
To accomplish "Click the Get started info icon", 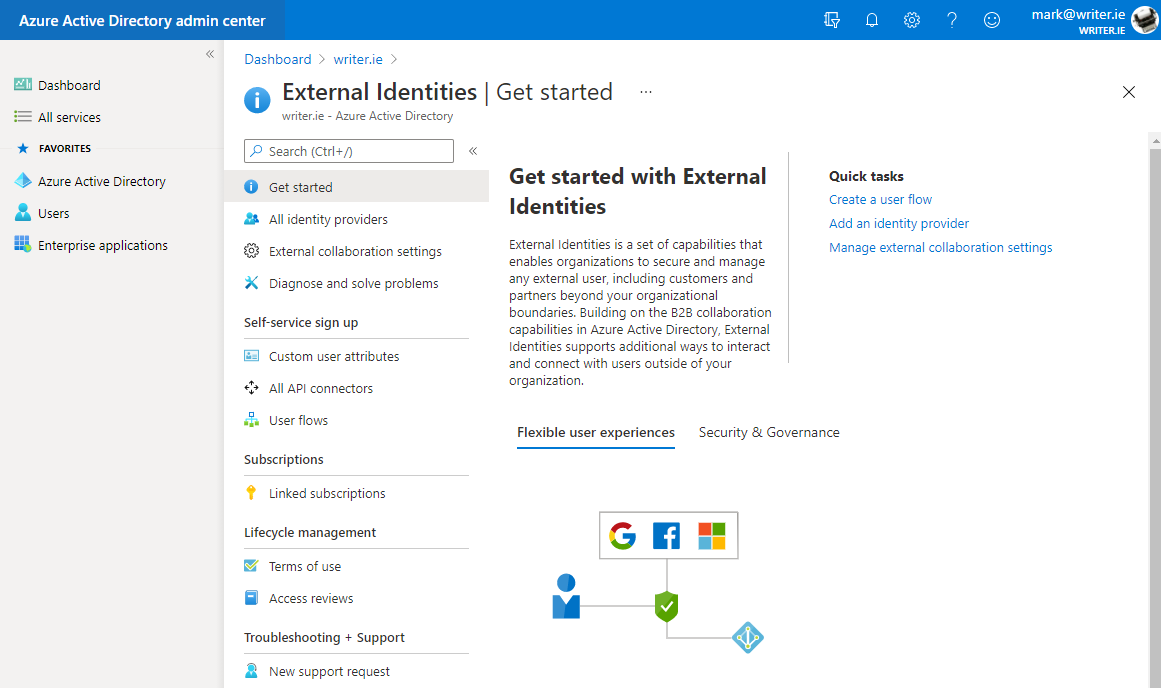I will click(x=251, y=187).
